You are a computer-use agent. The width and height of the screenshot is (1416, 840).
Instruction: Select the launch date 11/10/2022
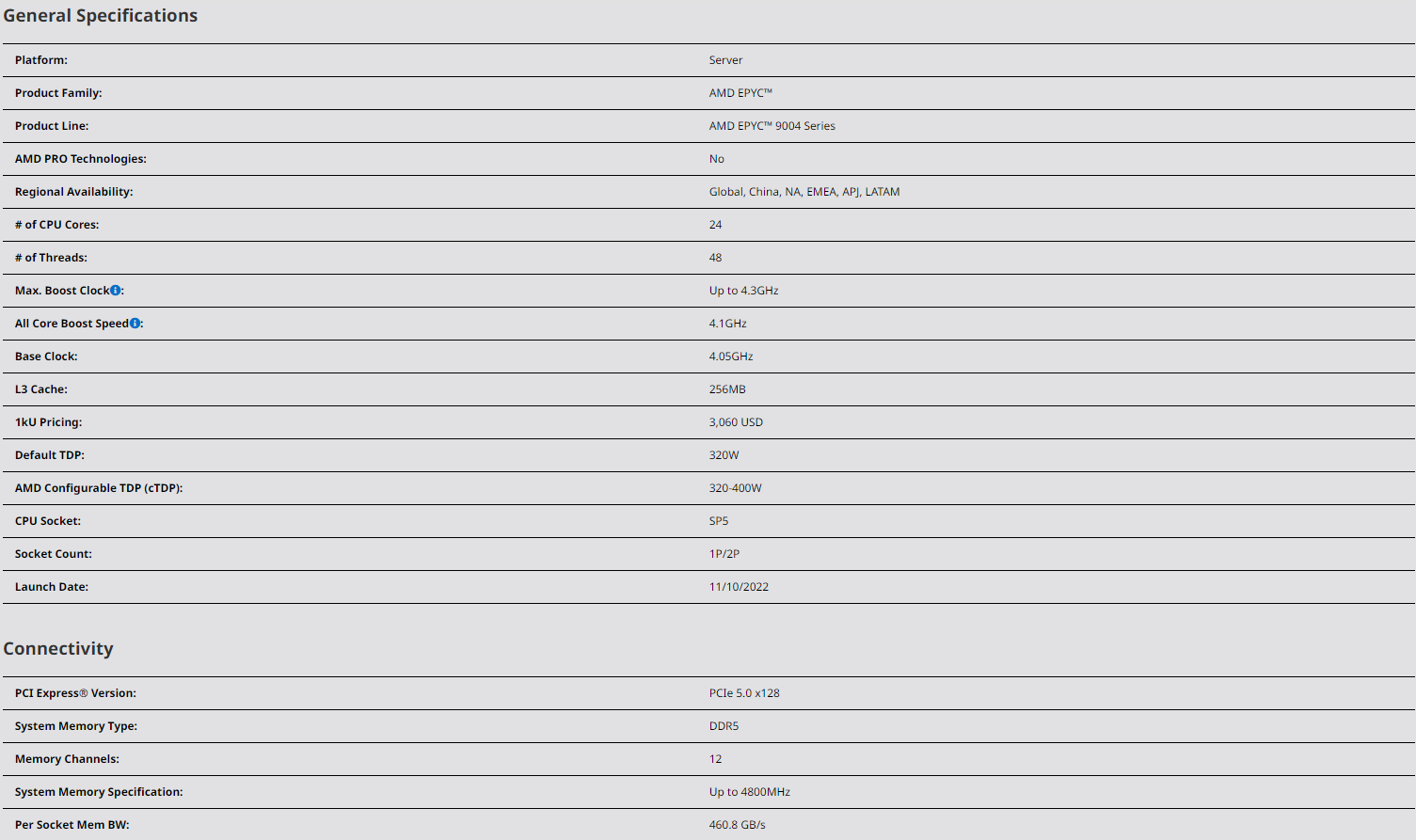click(x=739, y=587)
